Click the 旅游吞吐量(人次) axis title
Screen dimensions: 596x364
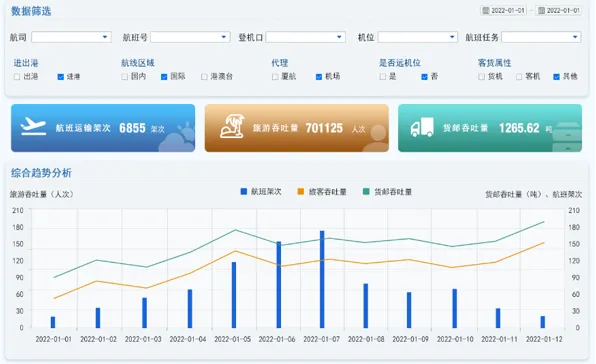[41, 194]
